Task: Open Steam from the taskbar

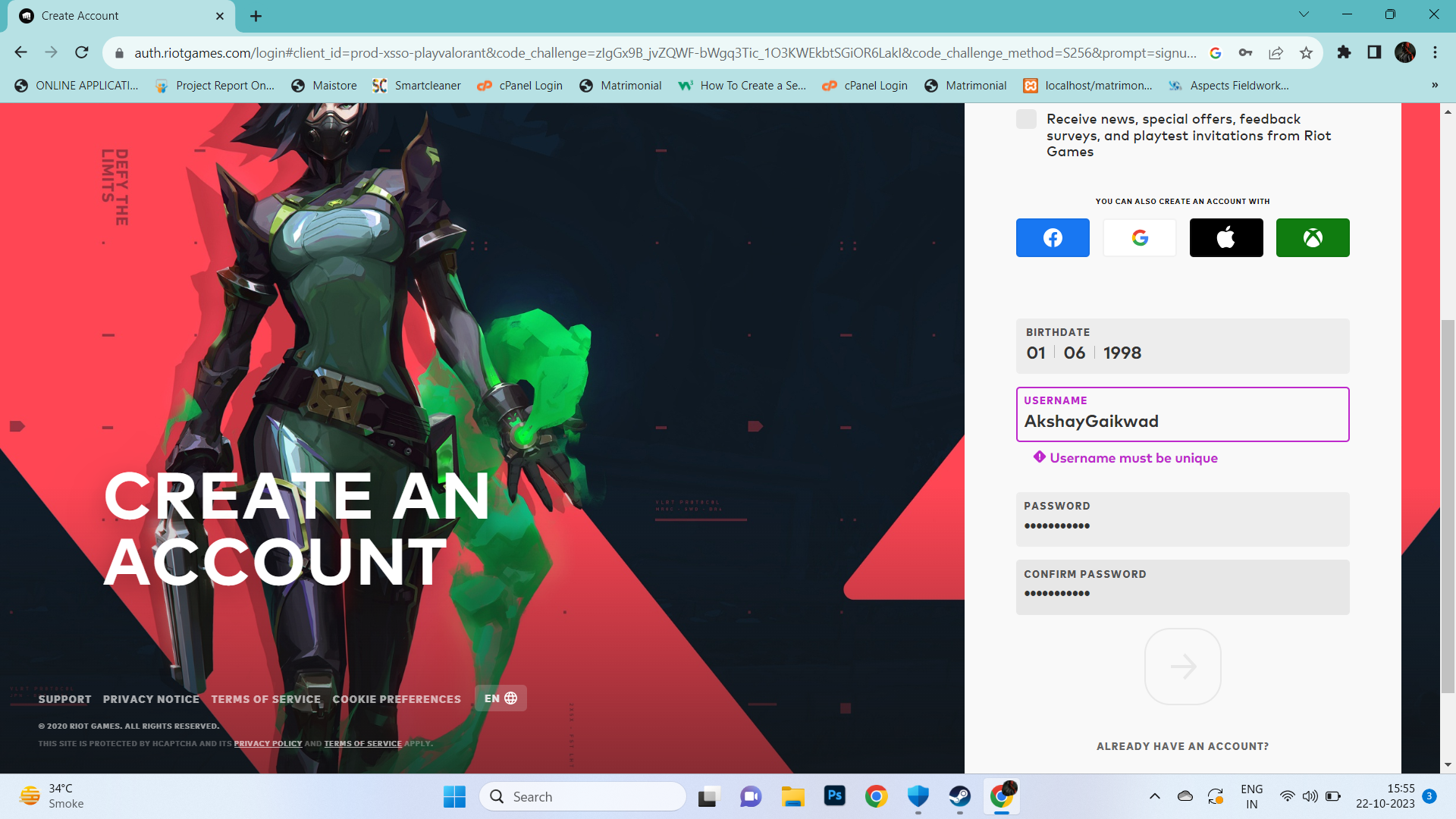Action: coord(960,796)
